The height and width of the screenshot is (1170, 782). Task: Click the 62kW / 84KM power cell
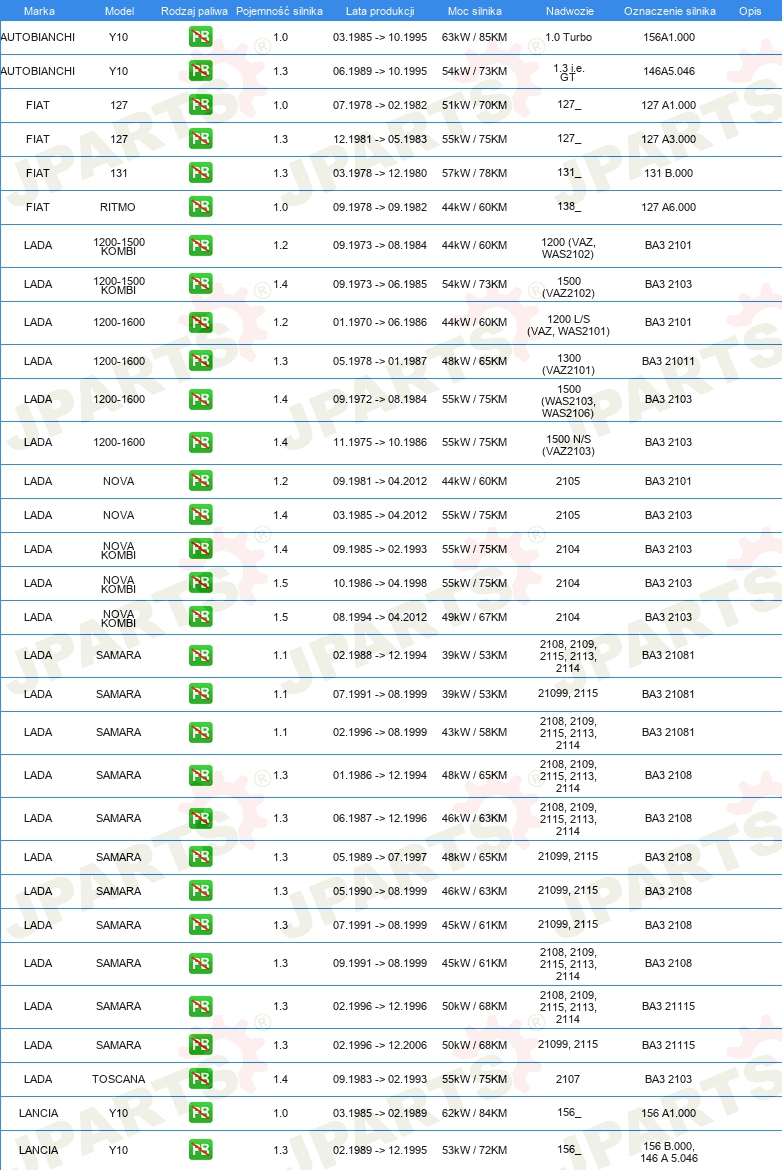[475, 1113]
